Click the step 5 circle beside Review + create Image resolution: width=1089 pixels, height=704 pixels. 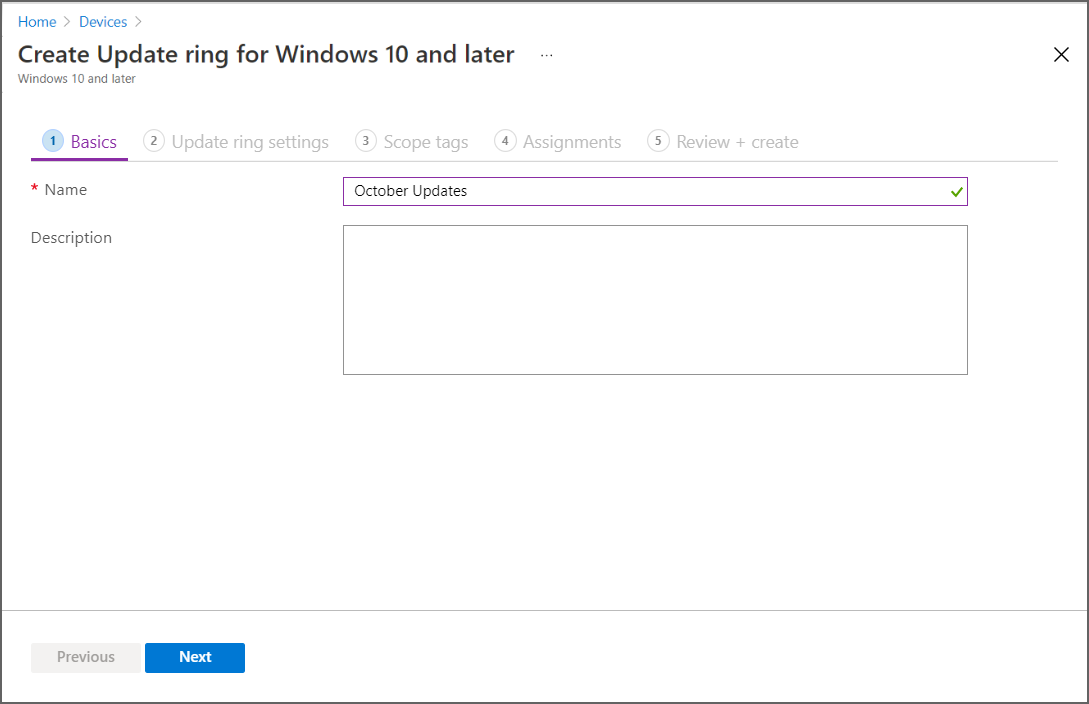(658, 141)
